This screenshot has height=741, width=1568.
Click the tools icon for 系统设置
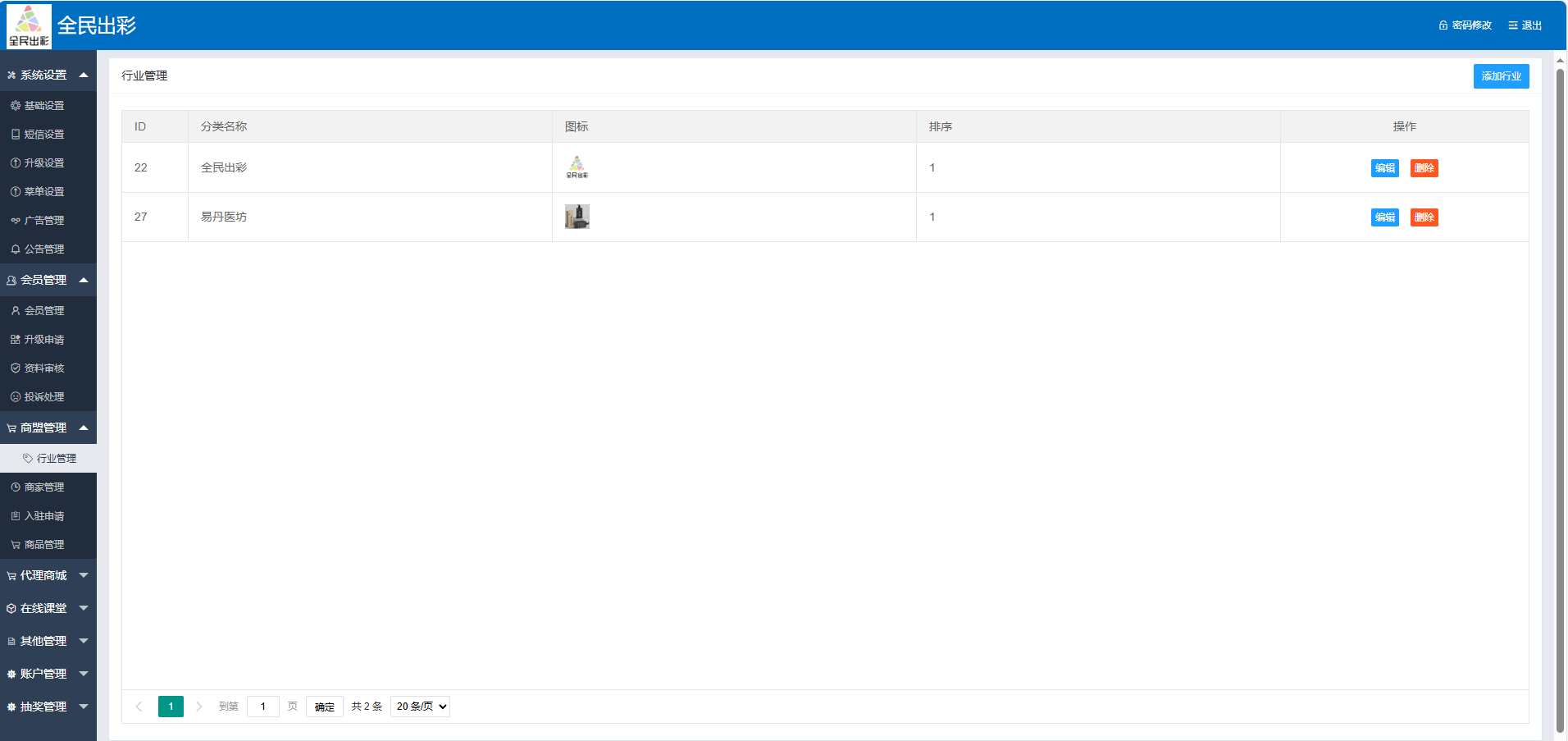(x=11, y=75)
